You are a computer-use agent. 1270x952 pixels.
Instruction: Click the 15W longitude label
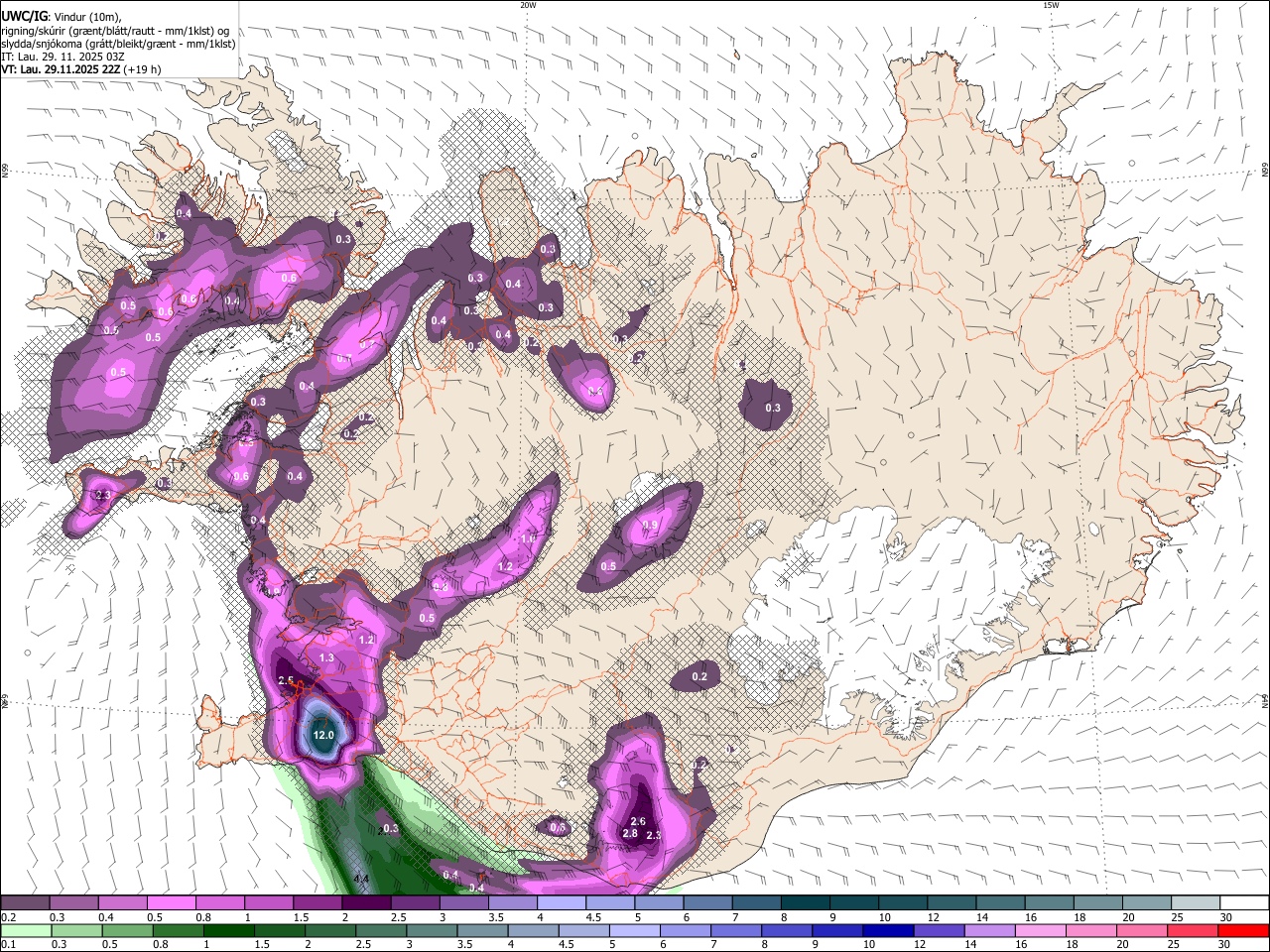[x=1051, y=5]
